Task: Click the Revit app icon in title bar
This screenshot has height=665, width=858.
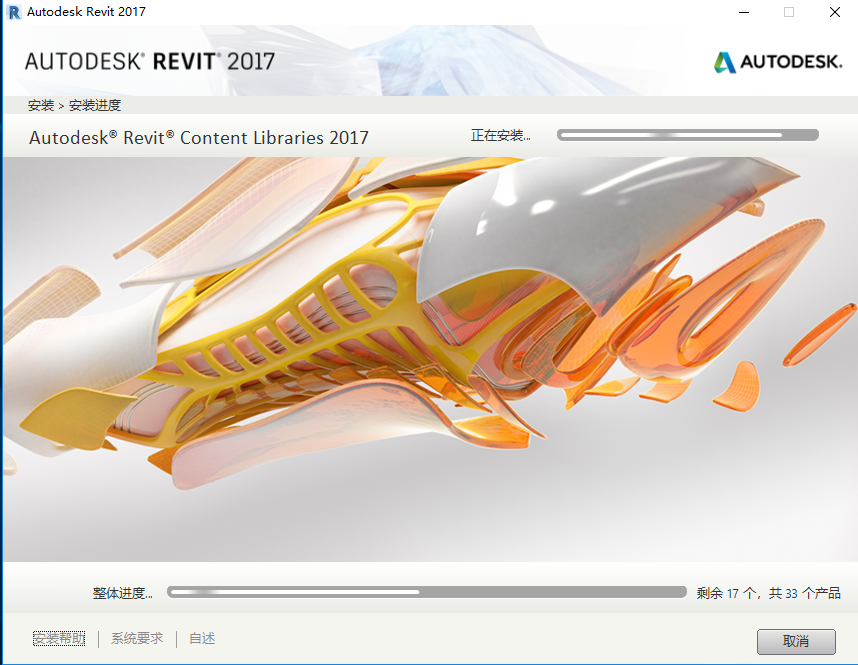Action: [14, 11]
